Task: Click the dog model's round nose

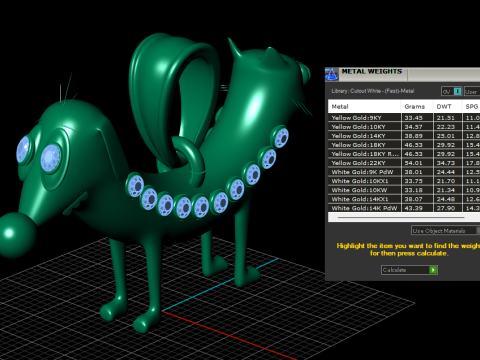Action: [x=16, y=234]
